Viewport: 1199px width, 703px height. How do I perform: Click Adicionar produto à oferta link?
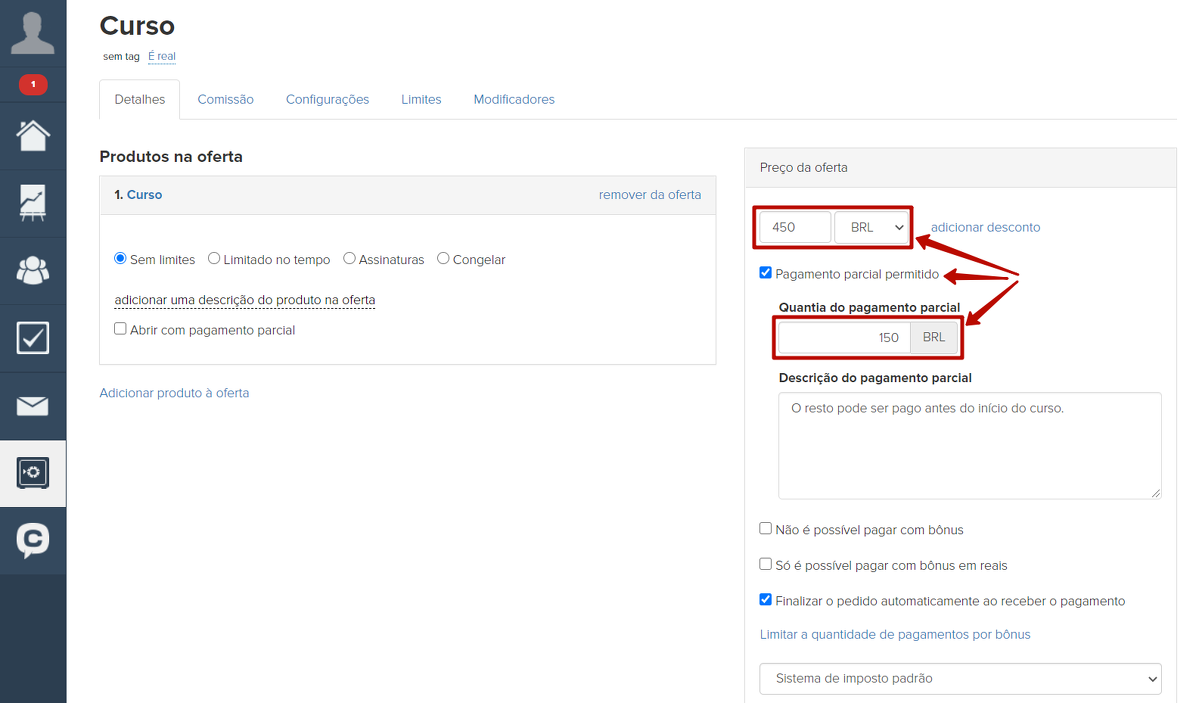point(174,393)
